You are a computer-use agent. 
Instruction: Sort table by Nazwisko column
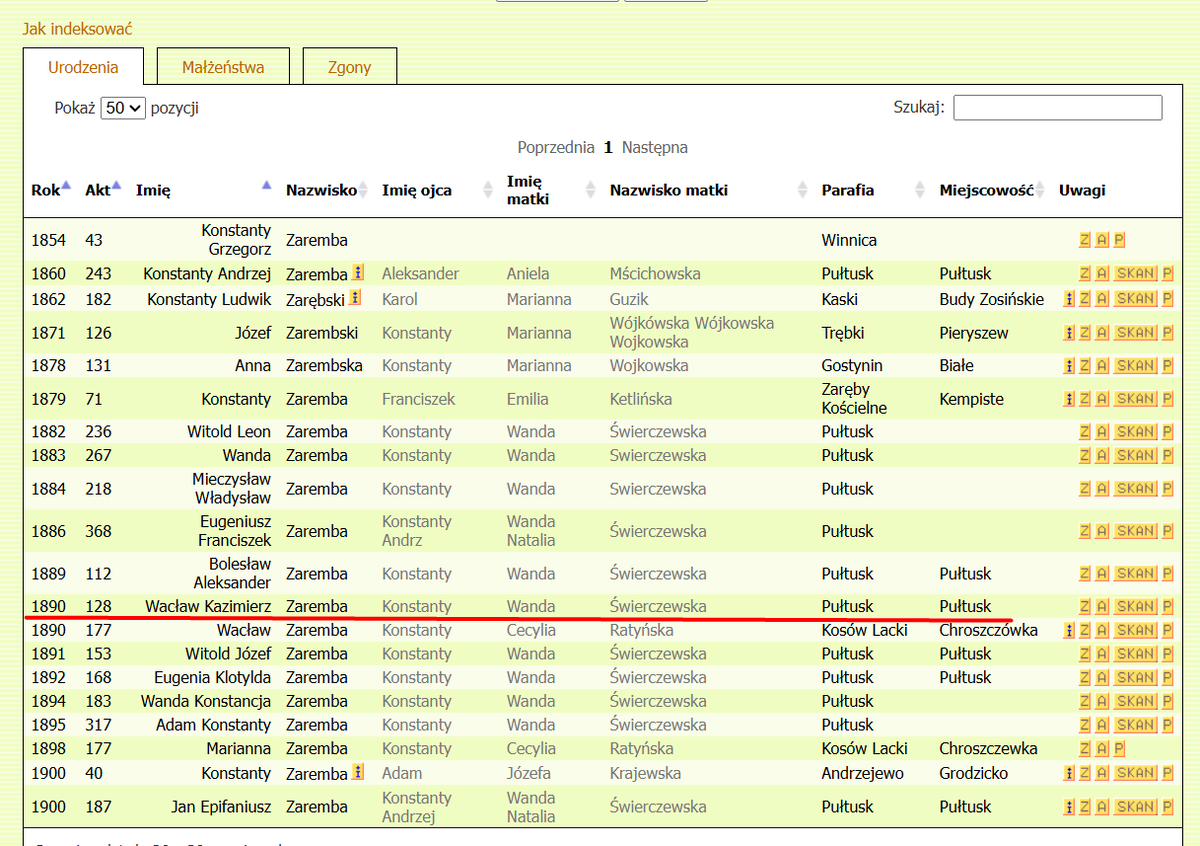(x=327, y=190)
